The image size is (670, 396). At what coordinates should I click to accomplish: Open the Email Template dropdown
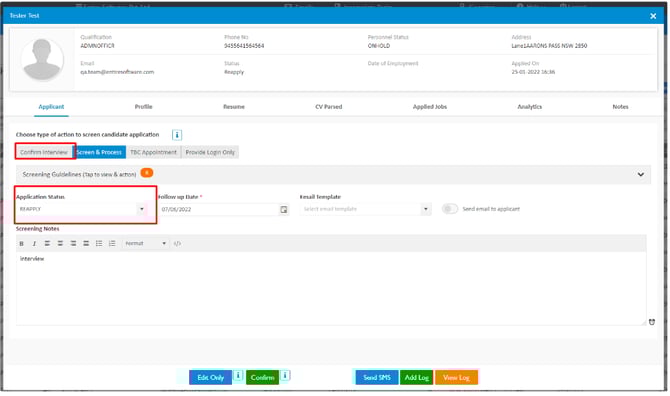click(x=366, y=209)
